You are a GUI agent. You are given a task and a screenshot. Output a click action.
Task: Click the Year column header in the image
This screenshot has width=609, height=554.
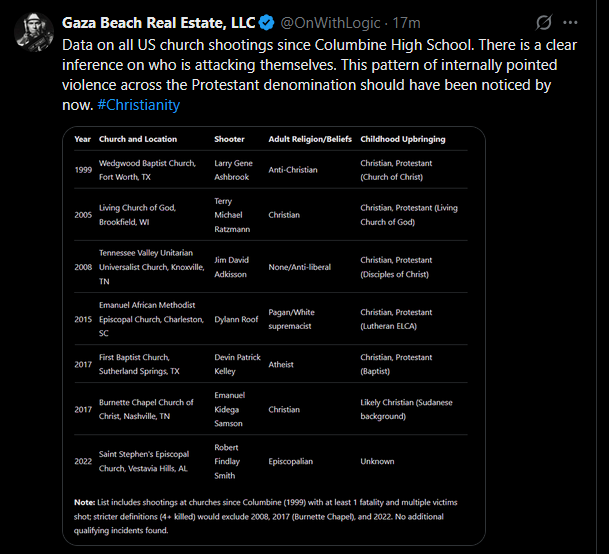[82, 139]
